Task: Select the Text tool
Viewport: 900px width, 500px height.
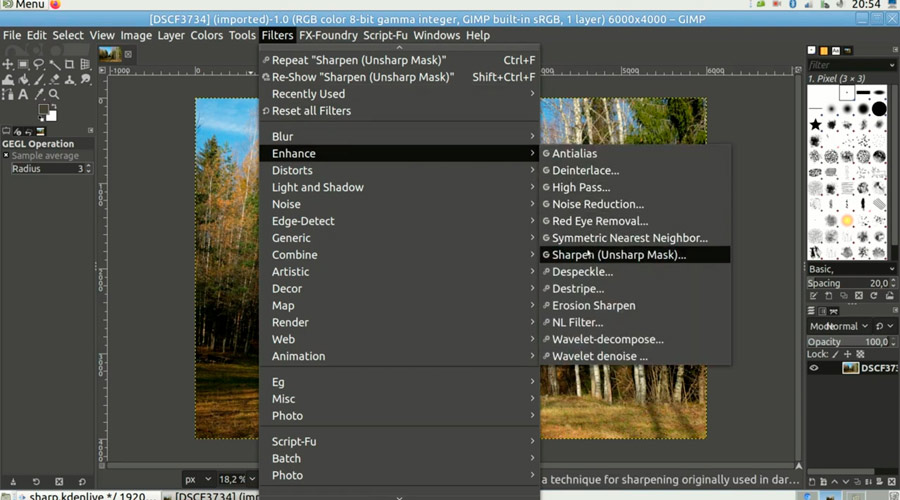Action: pos(23,94)
